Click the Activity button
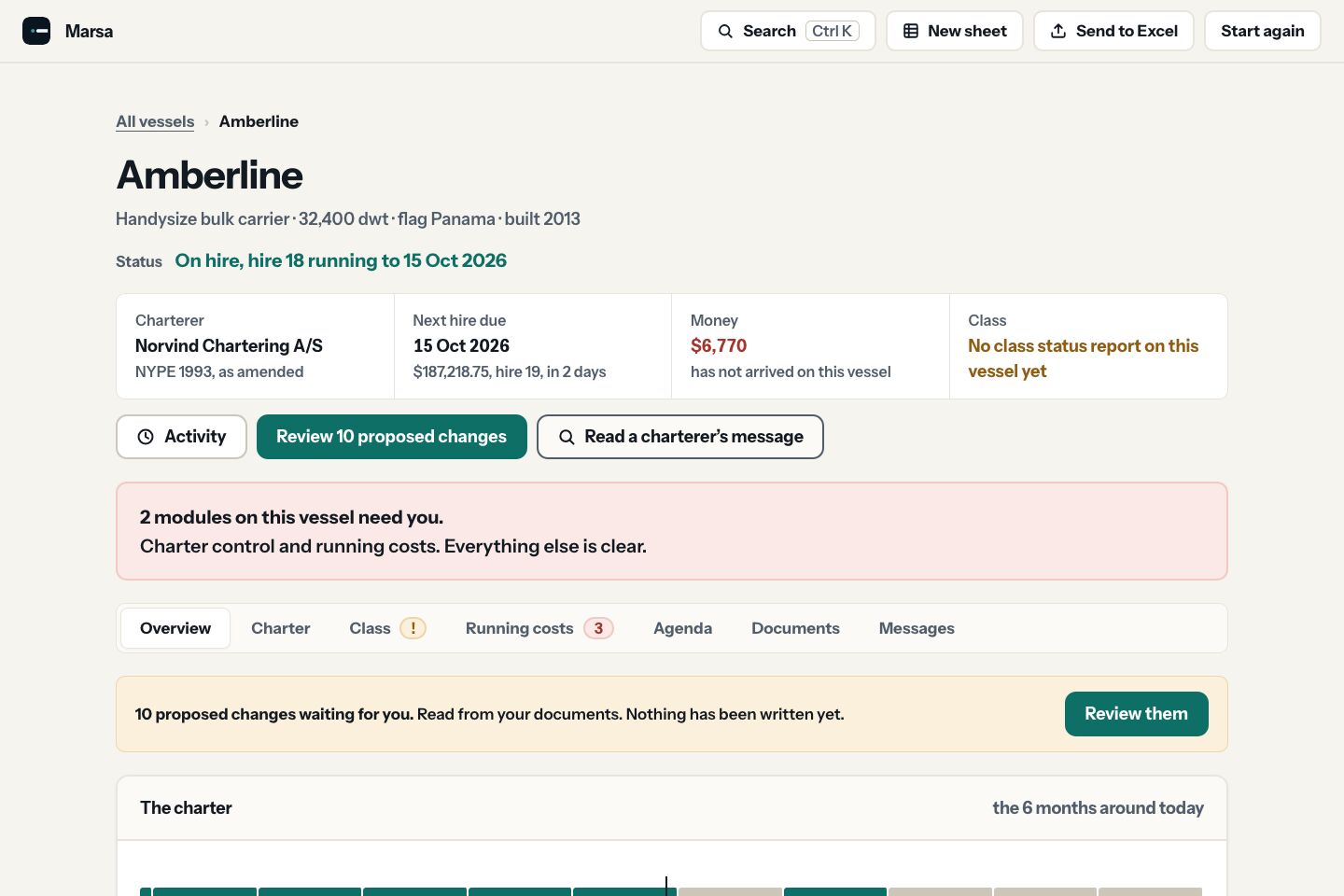1344x896 pixels. click(181, 437)
